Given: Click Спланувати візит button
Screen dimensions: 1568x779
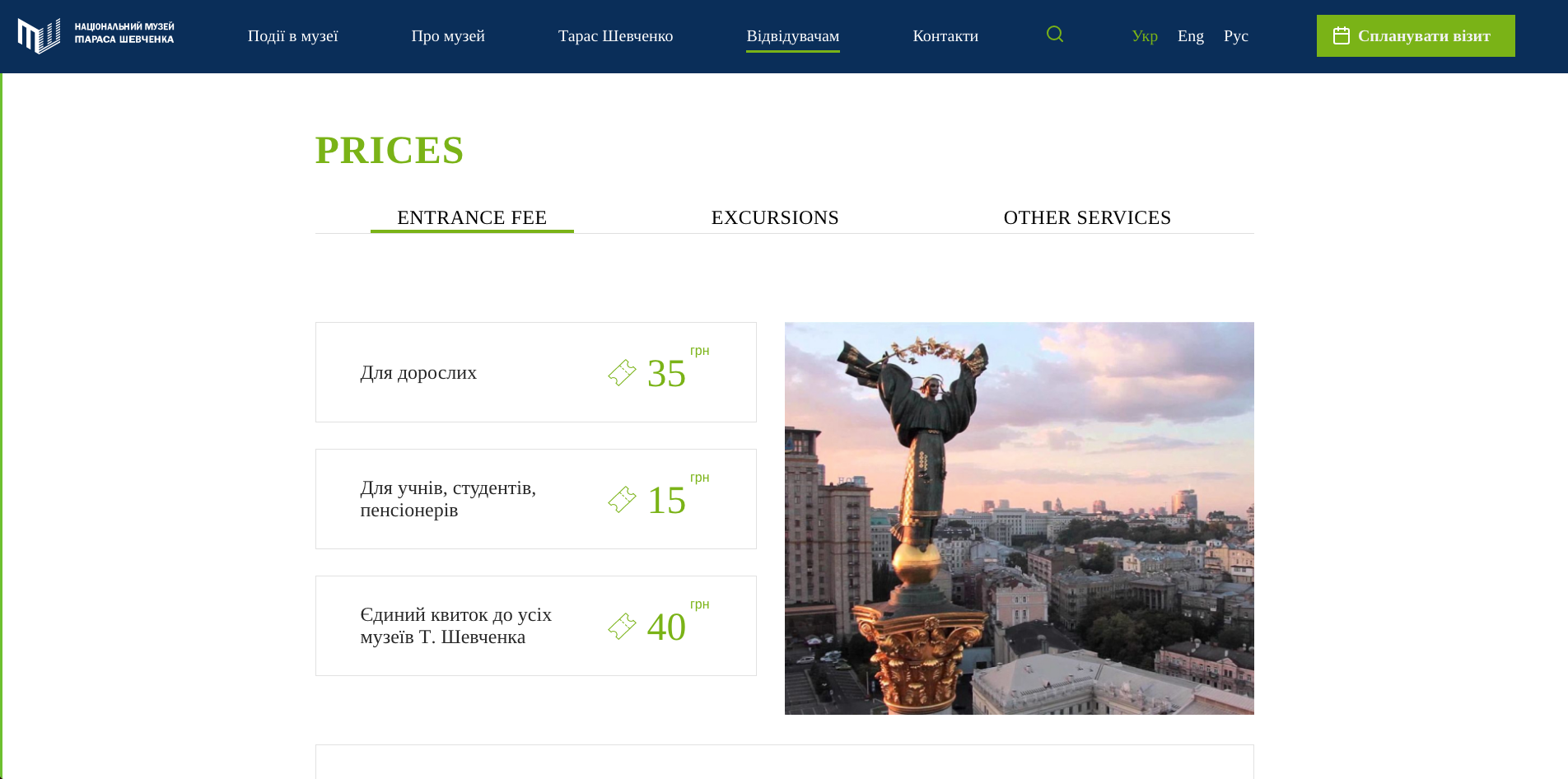Looking at the screenshot, I should [1416, 35].
